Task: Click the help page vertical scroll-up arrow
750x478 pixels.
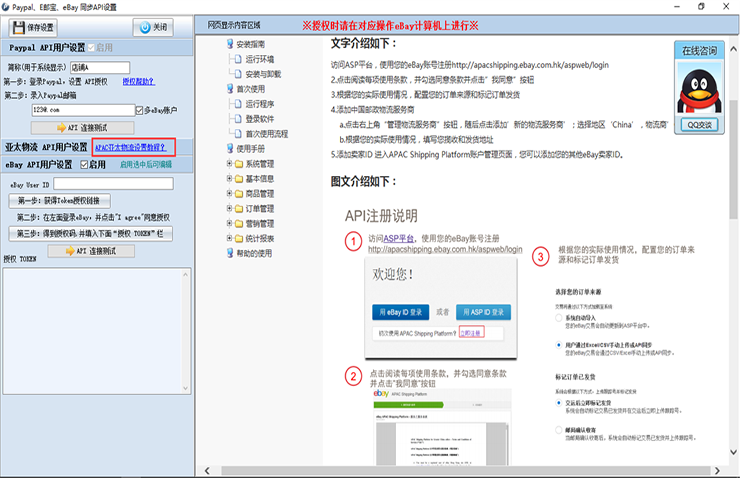Action: click(x=733, y=49)
